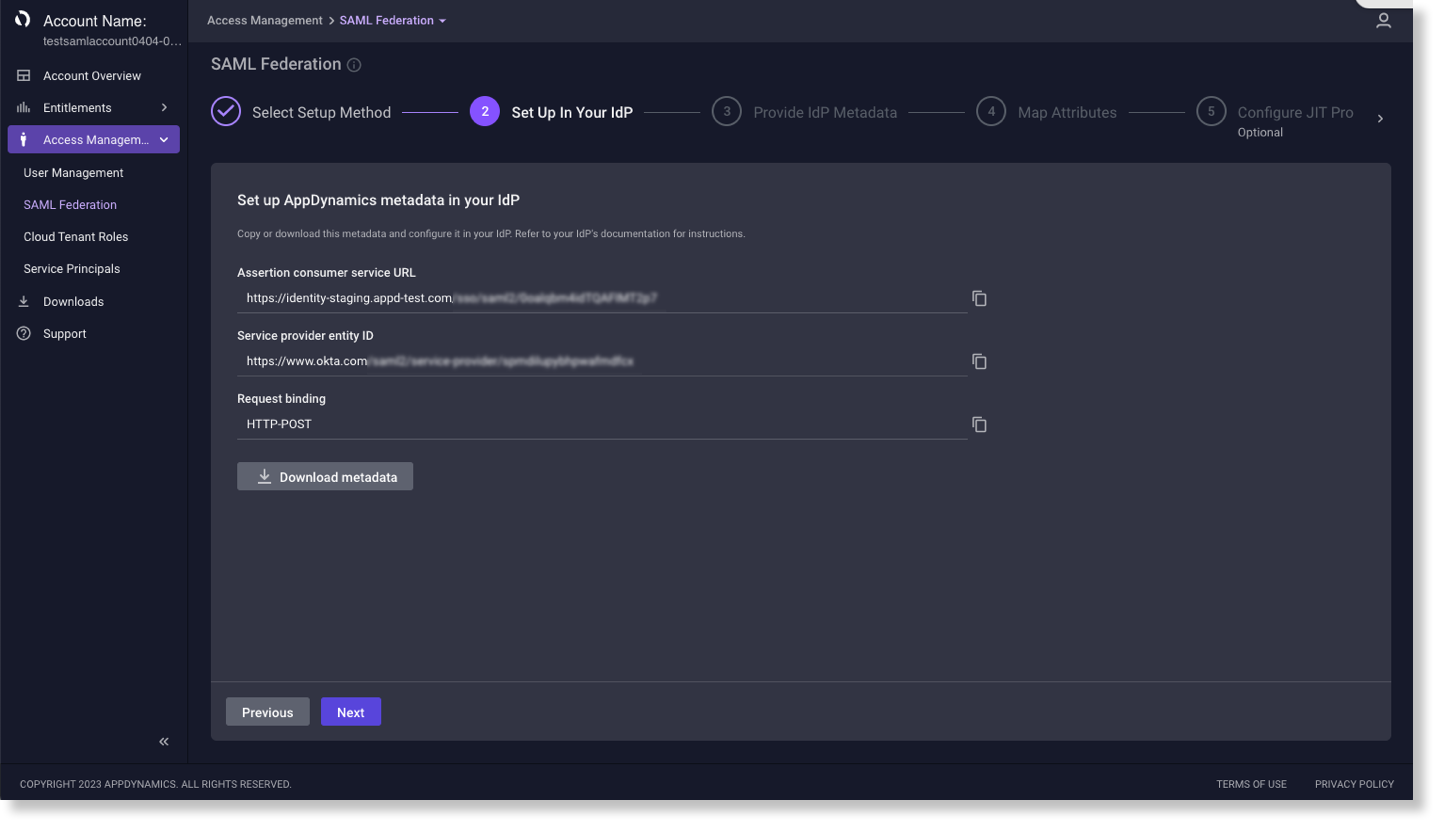Open Account Overview in sidebar
Screen dimensions: 1434x821
click(x=93, y=76)
